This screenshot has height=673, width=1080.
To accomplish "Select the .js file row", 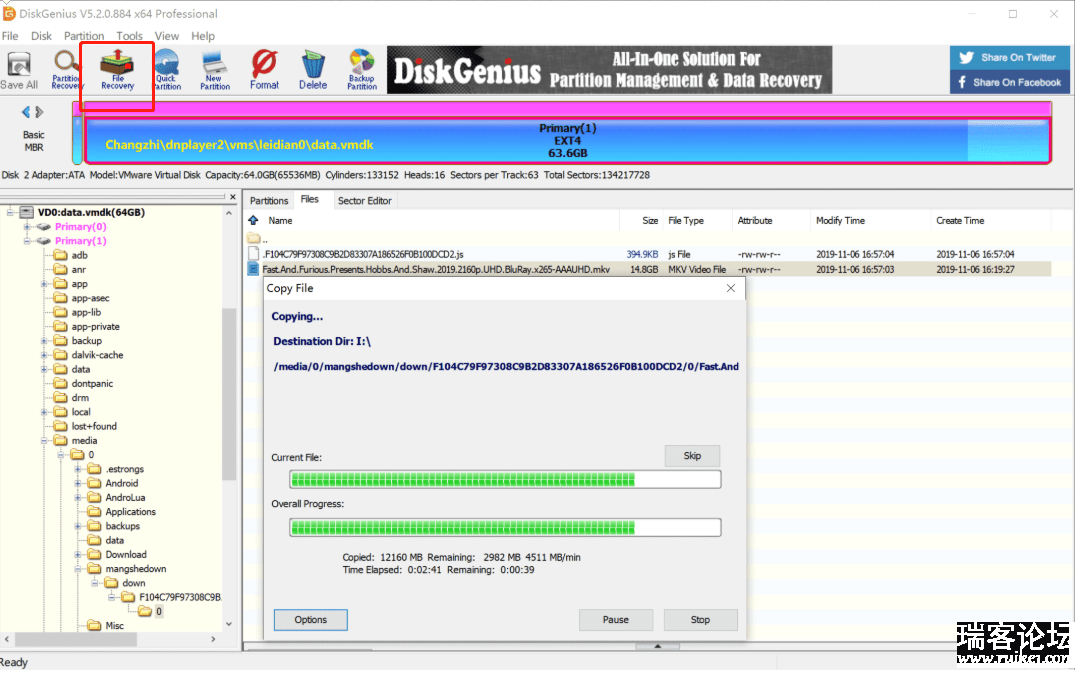I will pyautogui.click(x=648, y=254).
